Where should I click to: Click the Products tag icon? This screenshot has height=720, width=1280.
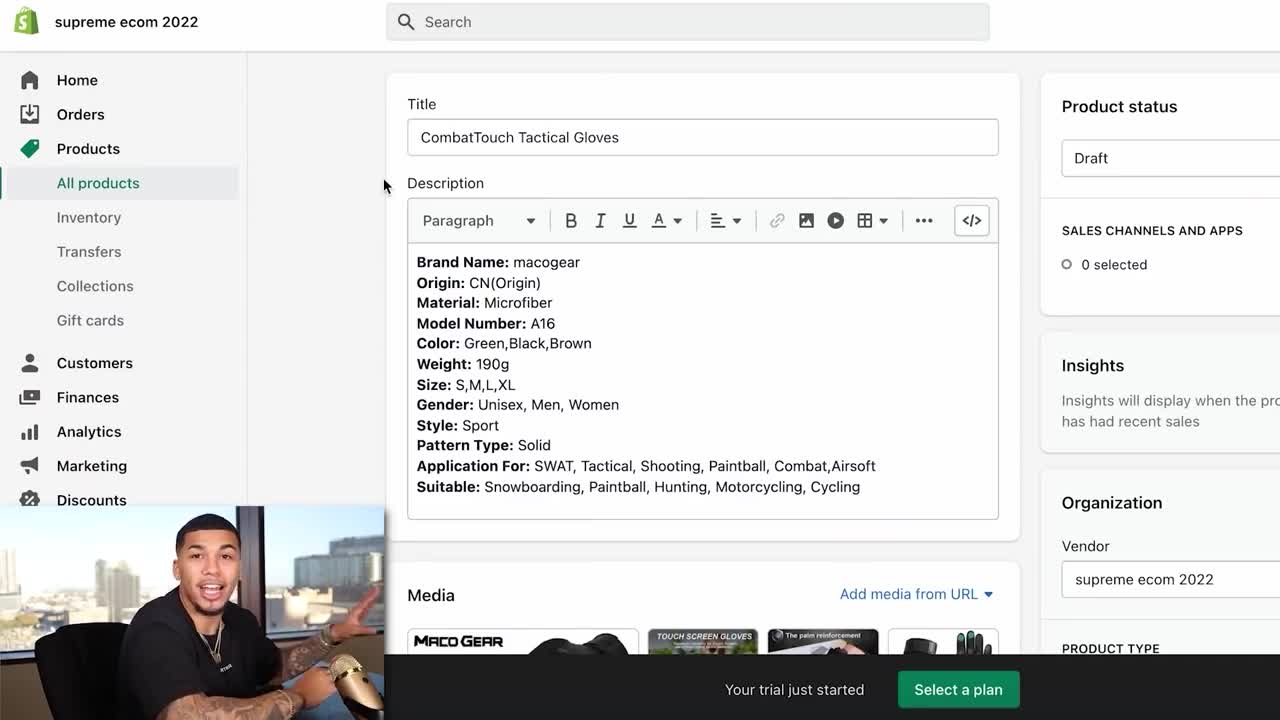(30, 148)
